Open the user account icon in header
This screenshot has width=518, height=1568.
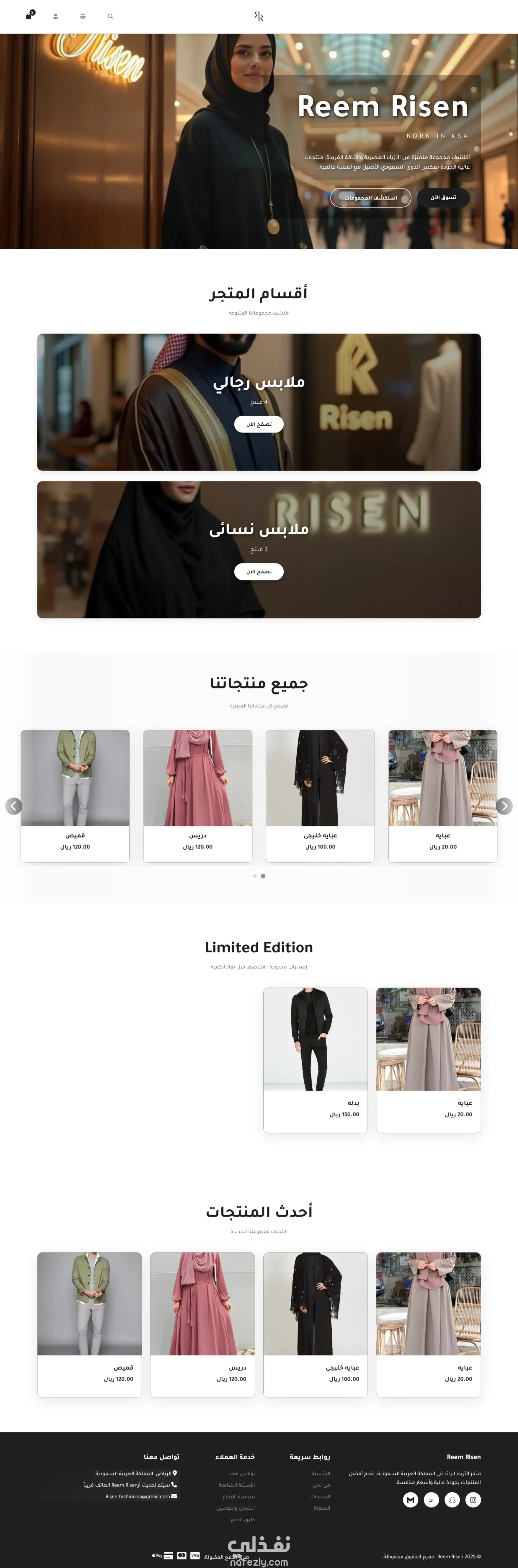55,17
